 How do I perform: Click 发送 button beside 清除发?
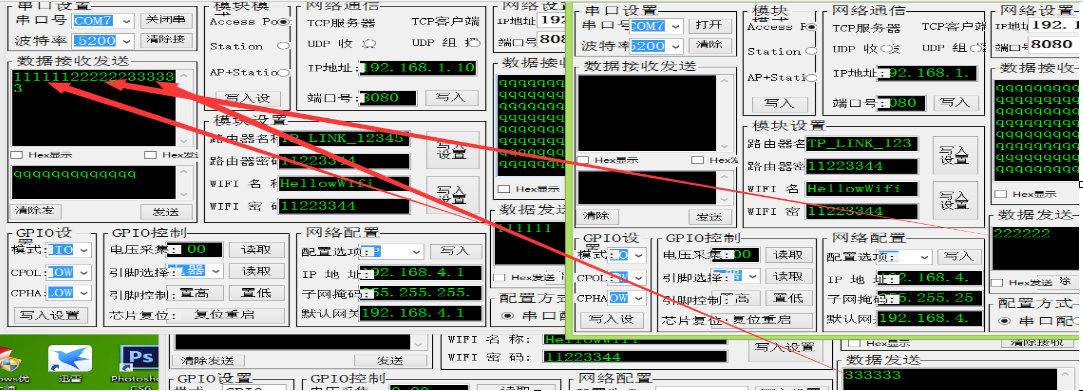tap(166, 212)
